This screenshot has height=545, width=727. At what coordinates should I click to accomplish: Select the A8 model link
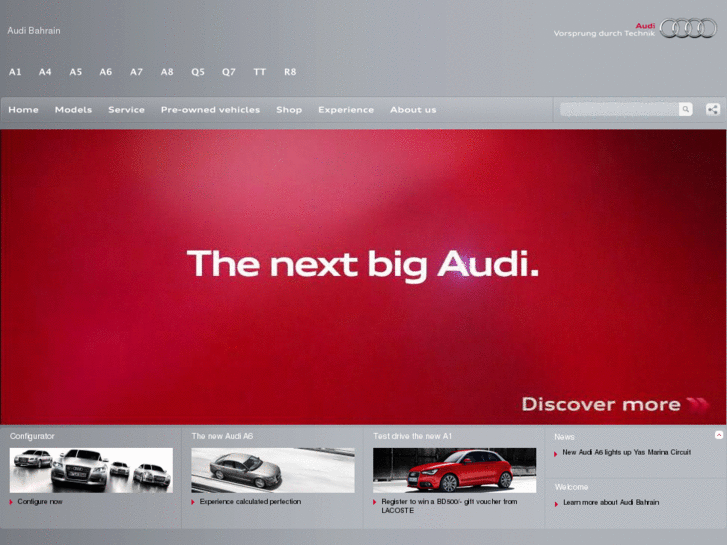tap(167, 72)
